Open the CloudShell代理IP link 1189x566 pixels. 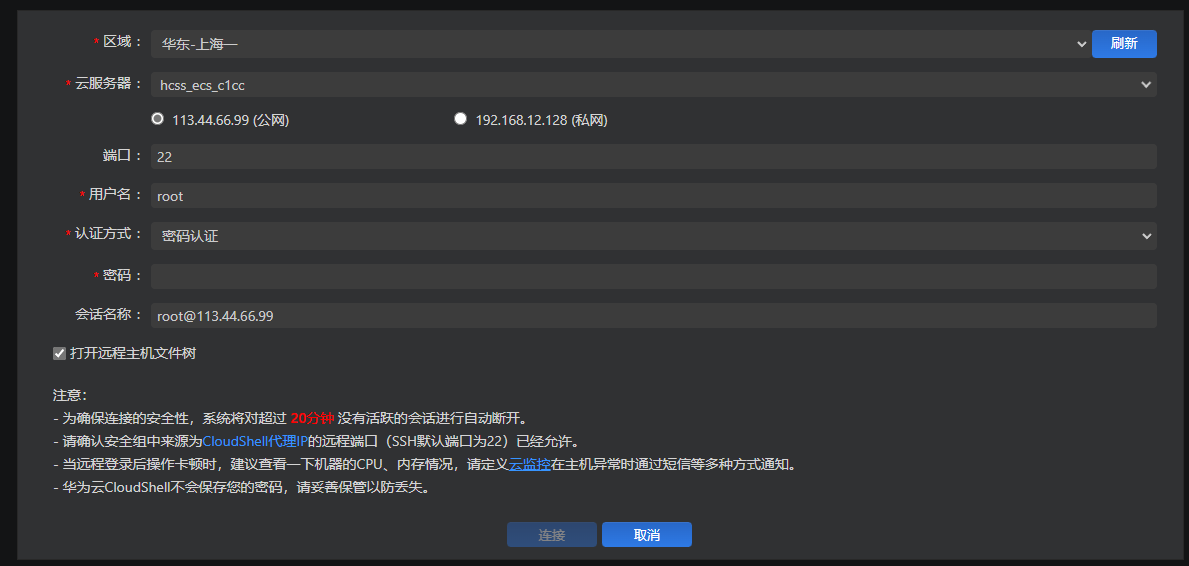pyautogui.click(x=255, y=442)
